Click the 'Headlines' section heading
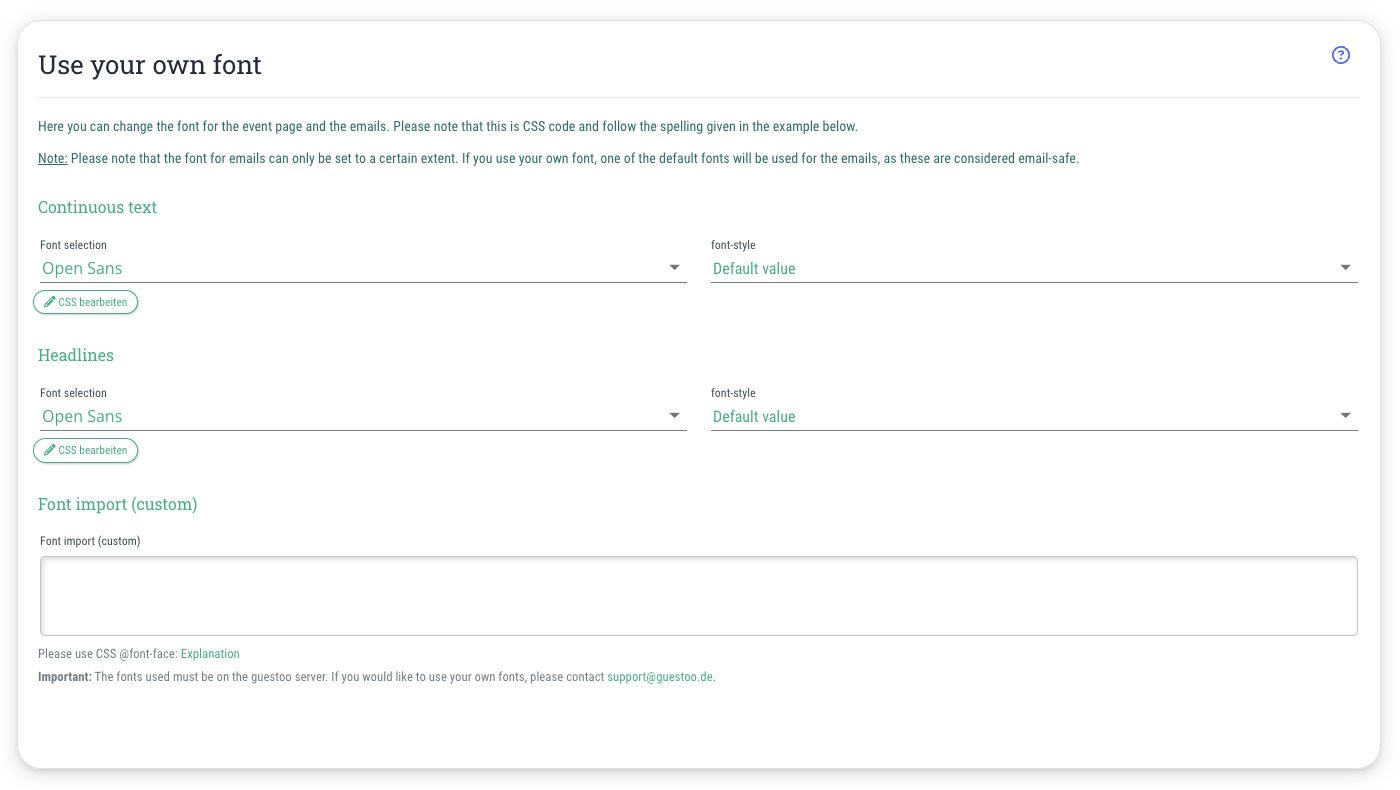The height and width of the screenshot is (790, 1400). coord(76,355)
